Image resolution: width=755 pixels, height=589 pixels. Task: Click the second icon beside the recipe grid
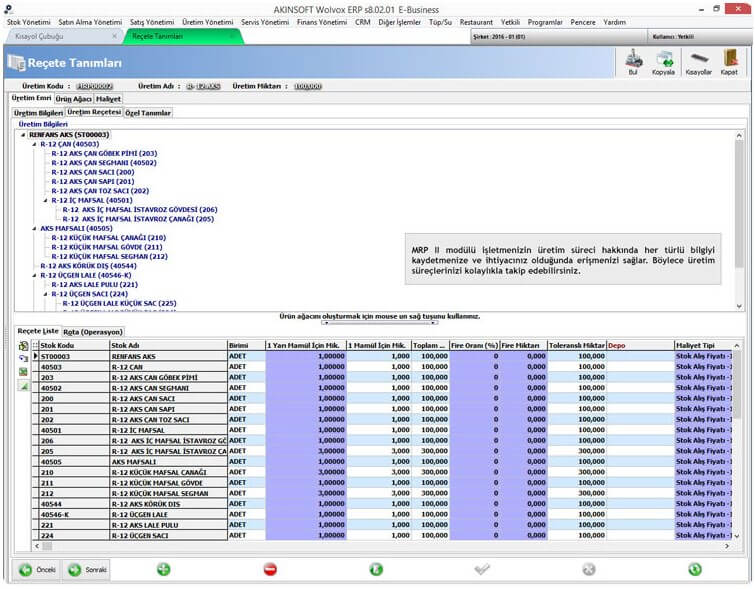tap(23, 359)
